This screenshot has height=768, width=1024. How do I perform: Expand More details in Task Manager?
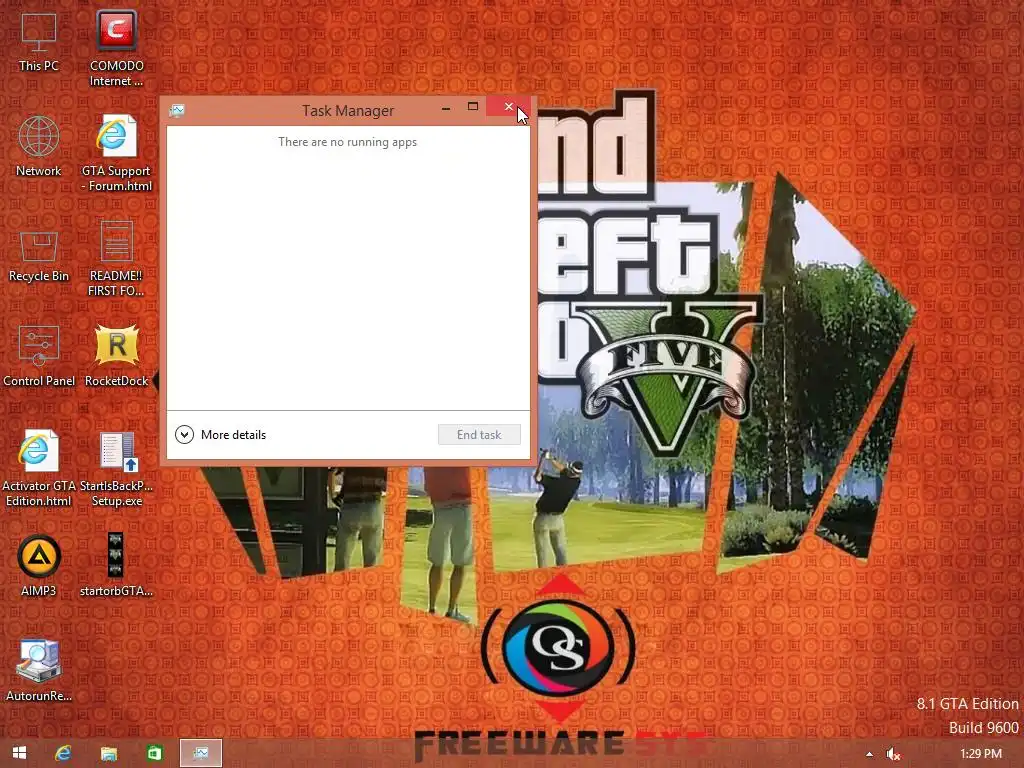coord(221,434)
